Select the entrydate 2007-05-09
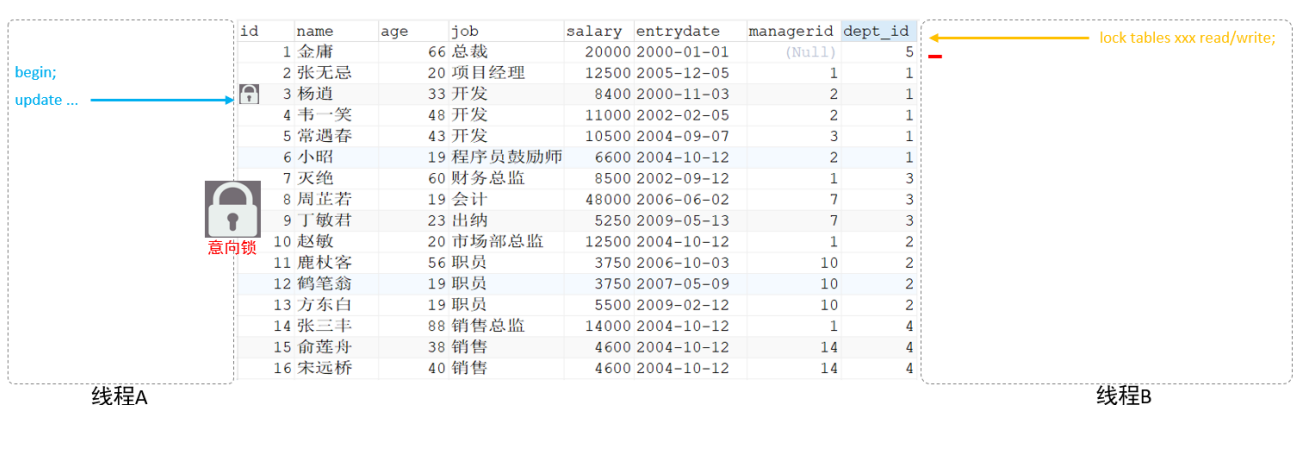 [x=683, y=283]
